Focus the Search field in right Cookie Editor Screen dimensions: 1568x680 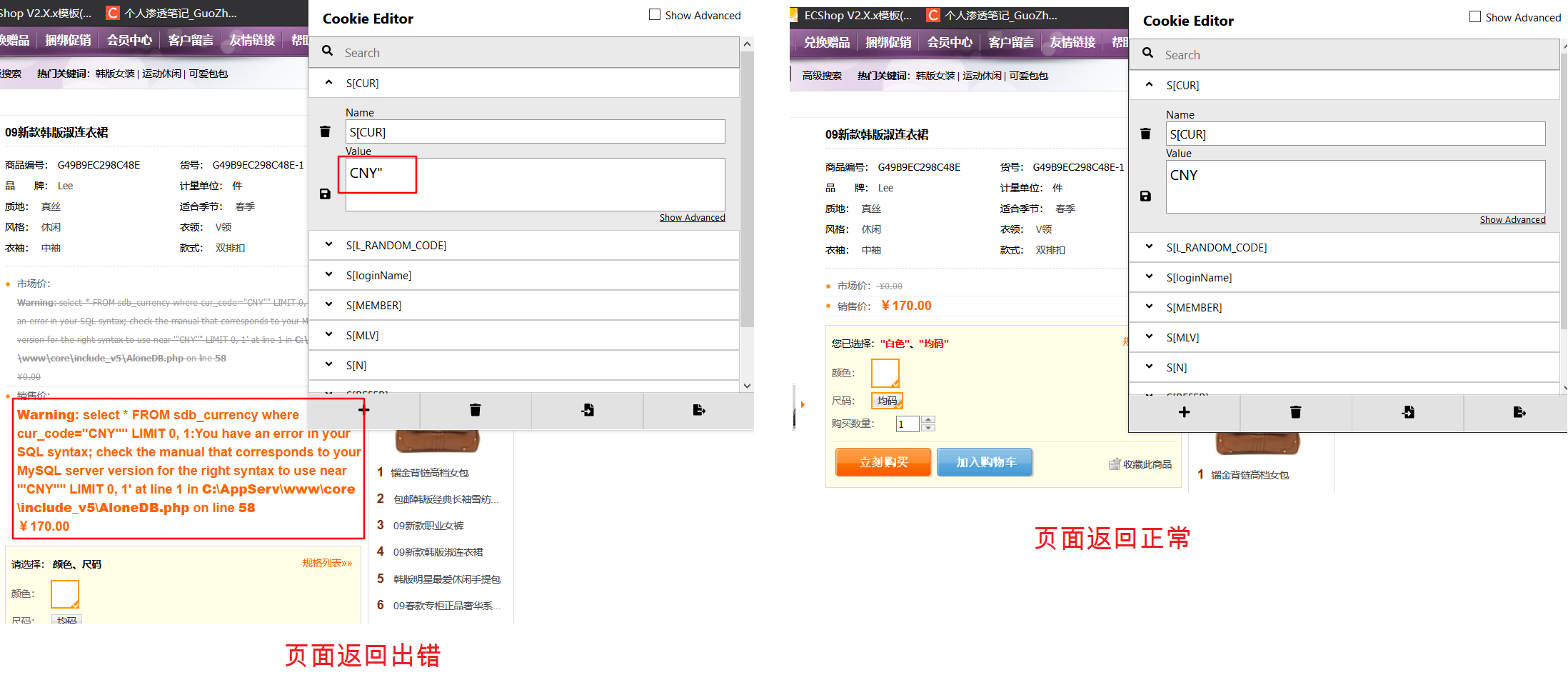pos(1345,54)
